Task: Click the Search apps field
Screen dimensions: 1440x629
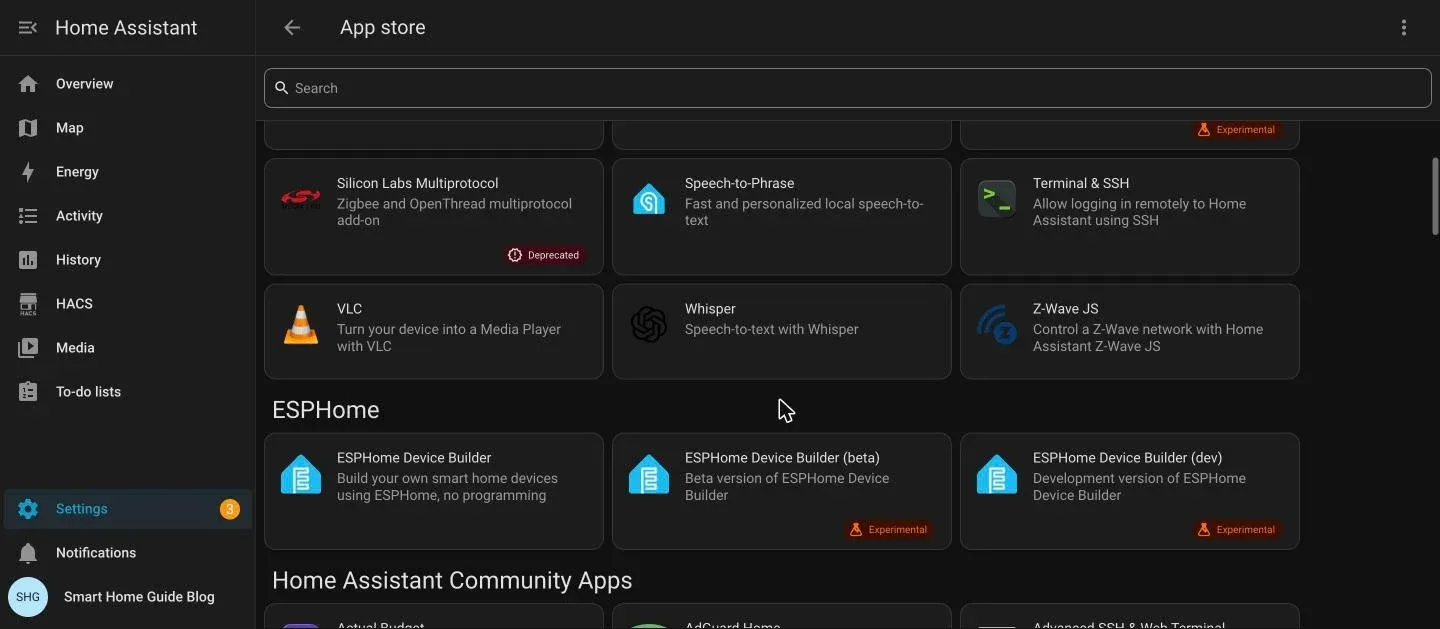Action: [x=848, y=88]
